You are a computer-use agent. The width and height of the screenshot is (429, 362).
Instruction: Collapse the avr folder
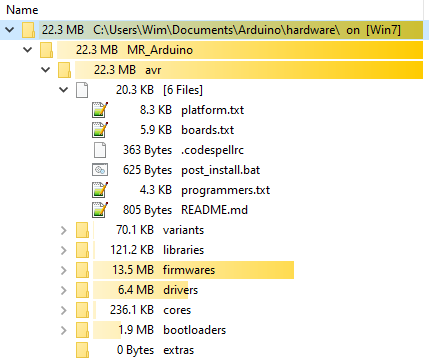tap(46, 70)
